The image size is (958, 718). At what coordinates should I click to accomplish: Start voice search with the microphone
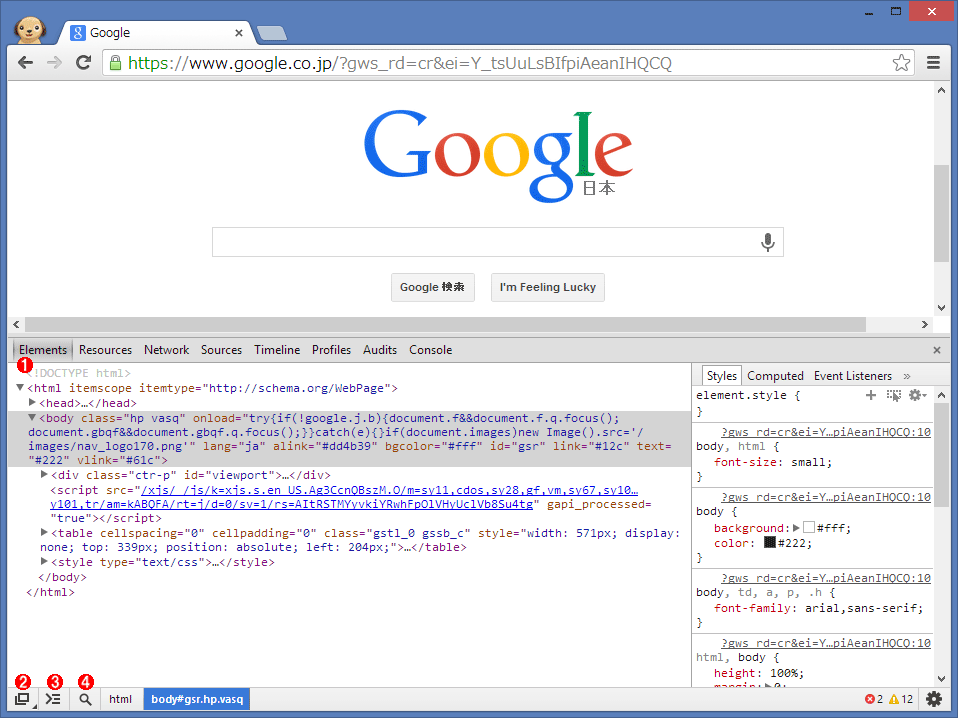pyautogui.click(x=767, y=242)
